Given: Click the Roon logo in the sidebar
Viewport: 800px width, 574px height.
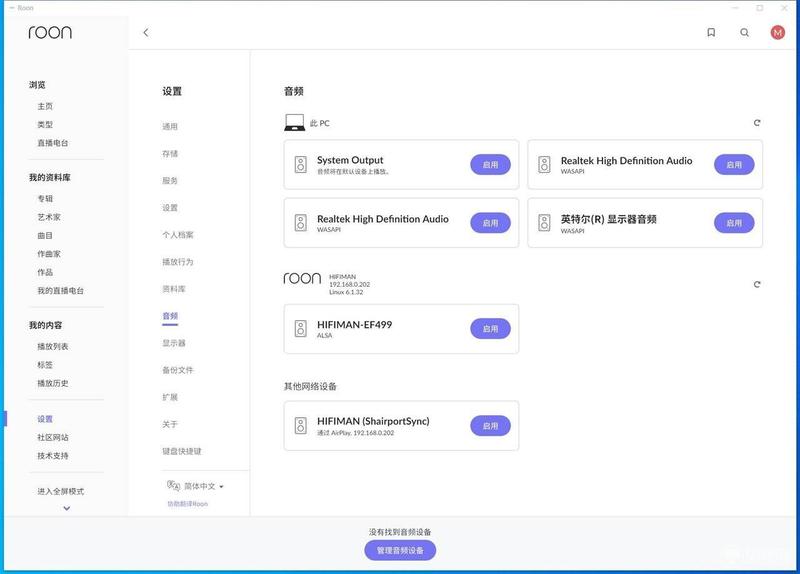Looking at the screenshot, I should (x=50, y=33).
